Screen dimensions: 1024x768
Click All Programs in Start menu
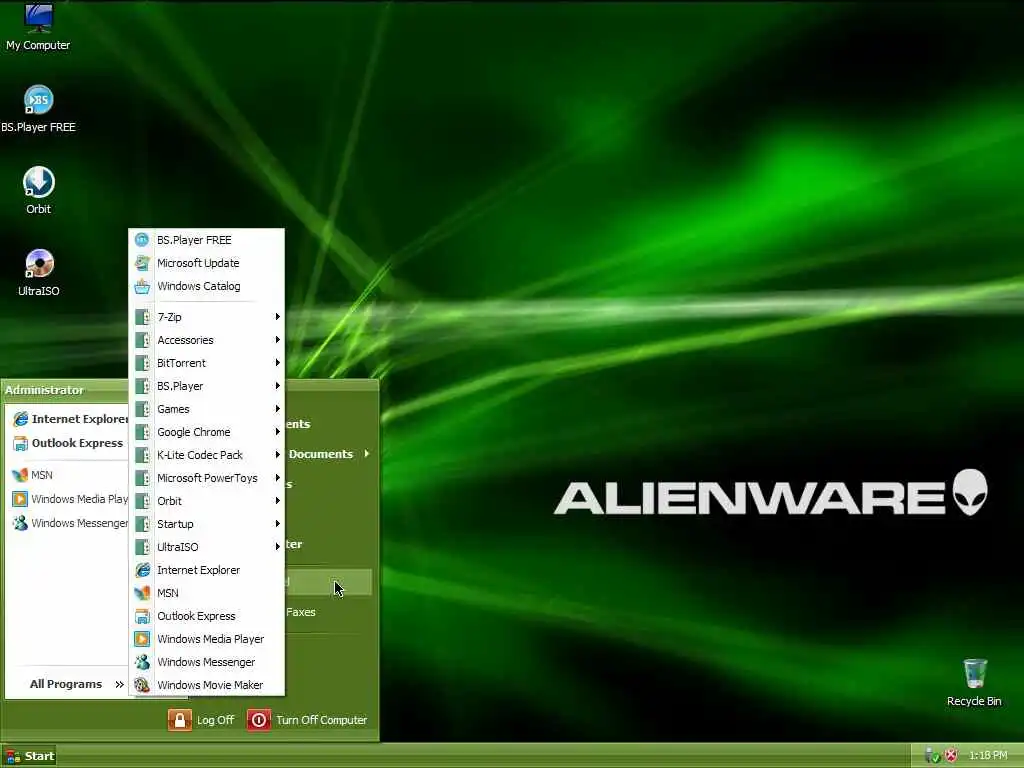tap(76, 684)
